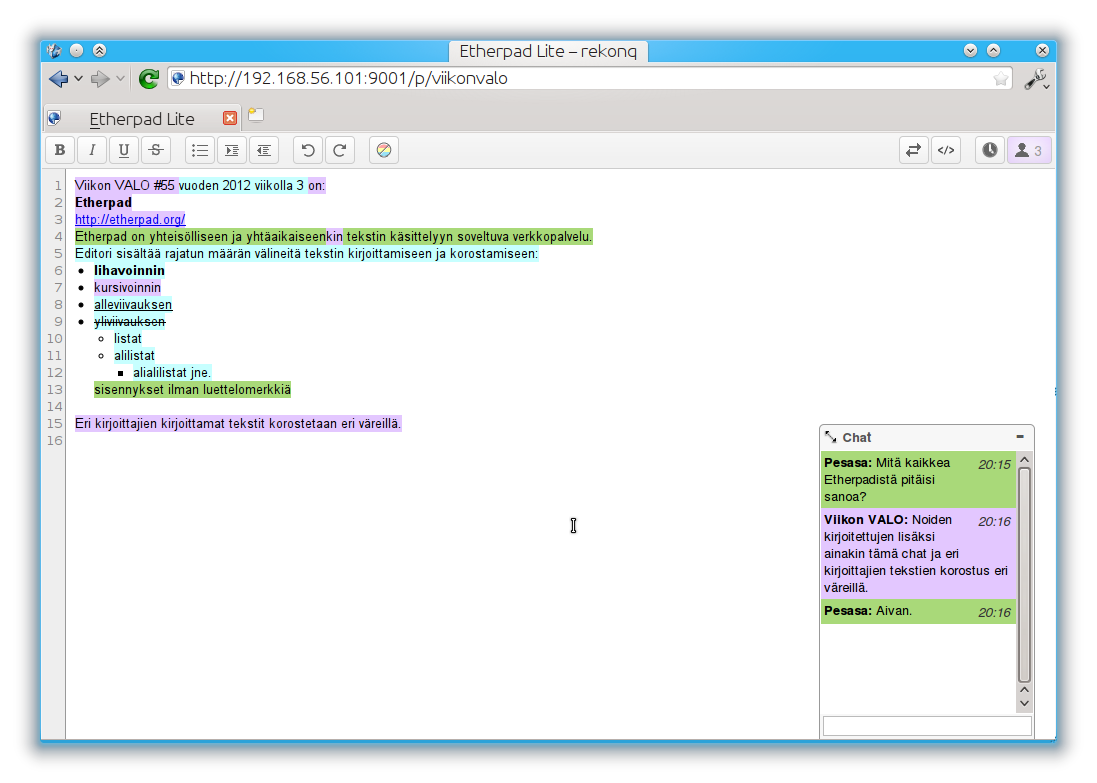
Task: Undo the last edit
Action: click(308, 150)
